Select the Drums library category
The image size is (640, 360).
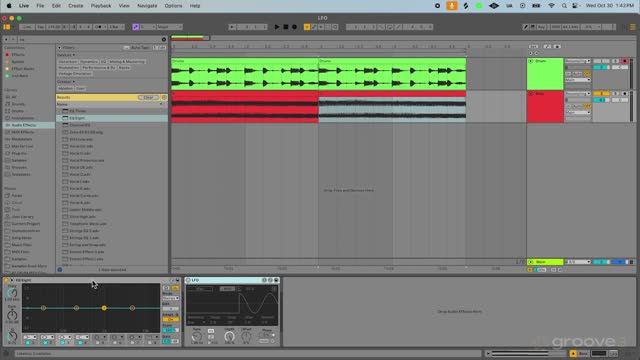18,111
